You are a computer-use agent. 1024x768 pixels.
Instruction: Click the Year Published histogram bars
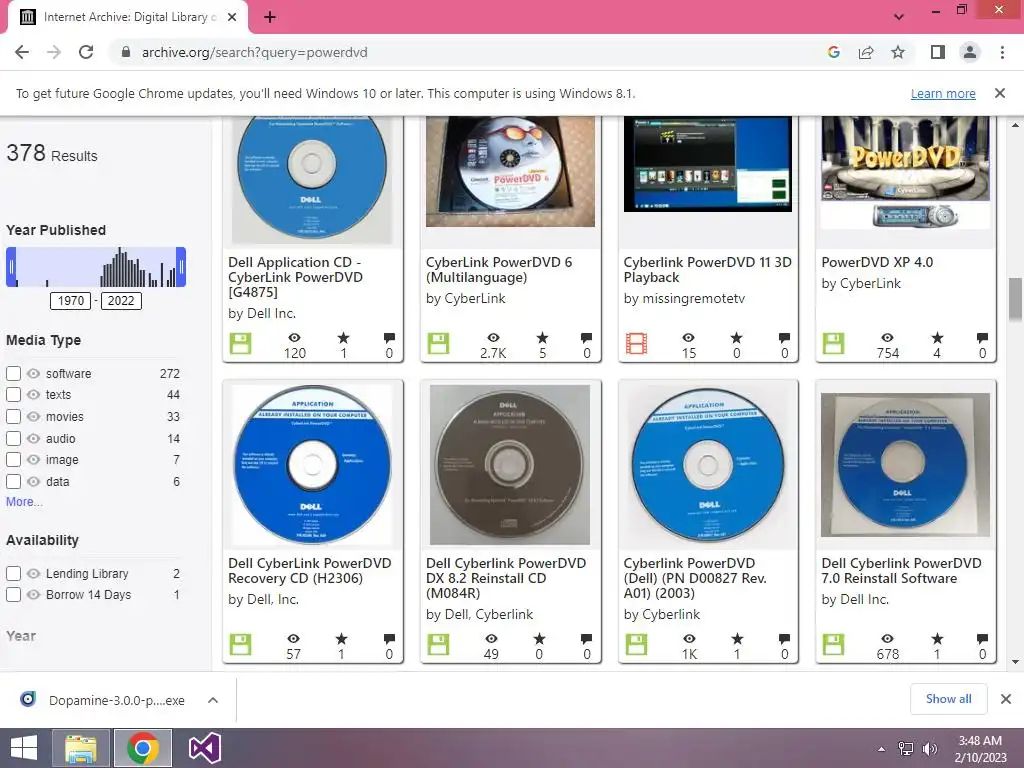(96, 267)
